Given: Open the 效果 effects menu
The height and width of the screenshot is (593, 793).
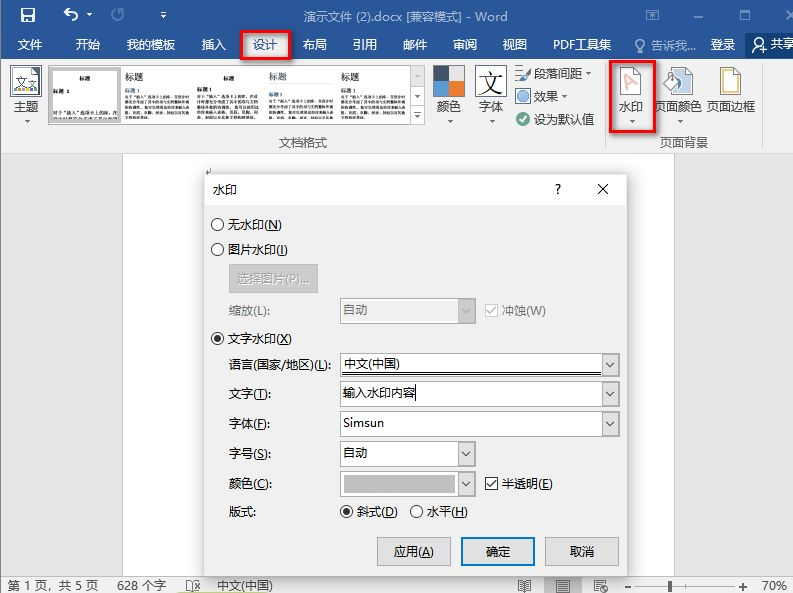Looking at the screenshot, I should click(x=541, y=96).
